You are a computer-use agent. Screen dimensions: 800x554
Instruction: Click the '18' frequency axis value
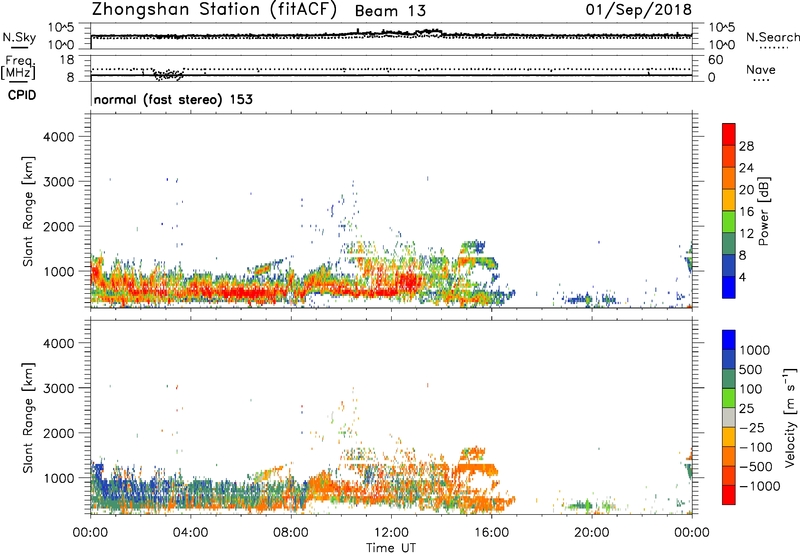coord(67,60)
